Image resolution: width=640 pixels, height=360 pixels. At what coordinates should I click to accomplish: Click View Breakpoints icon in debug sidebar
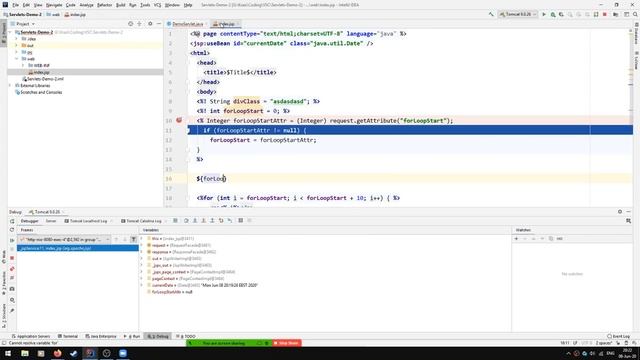click(x=12, y=269)
